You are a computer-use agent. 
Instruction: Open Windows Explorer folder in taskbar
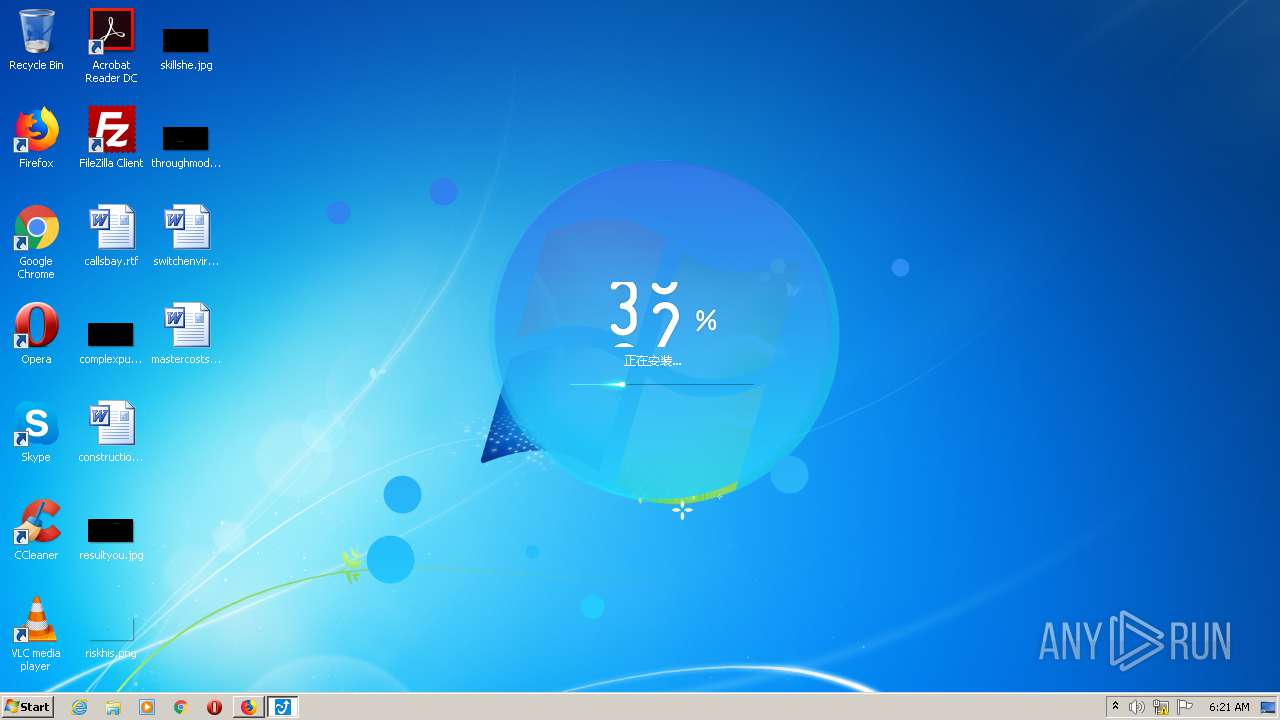pos(113,707)
